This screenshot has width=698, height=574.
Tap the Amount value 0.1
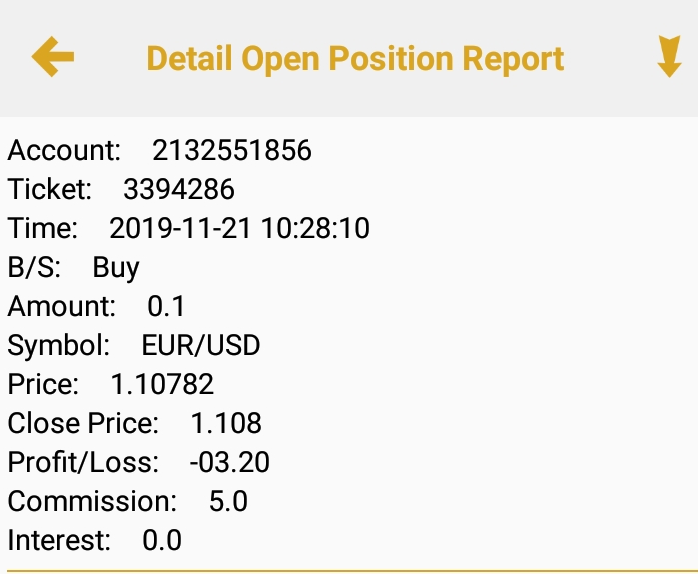(166, 307)
